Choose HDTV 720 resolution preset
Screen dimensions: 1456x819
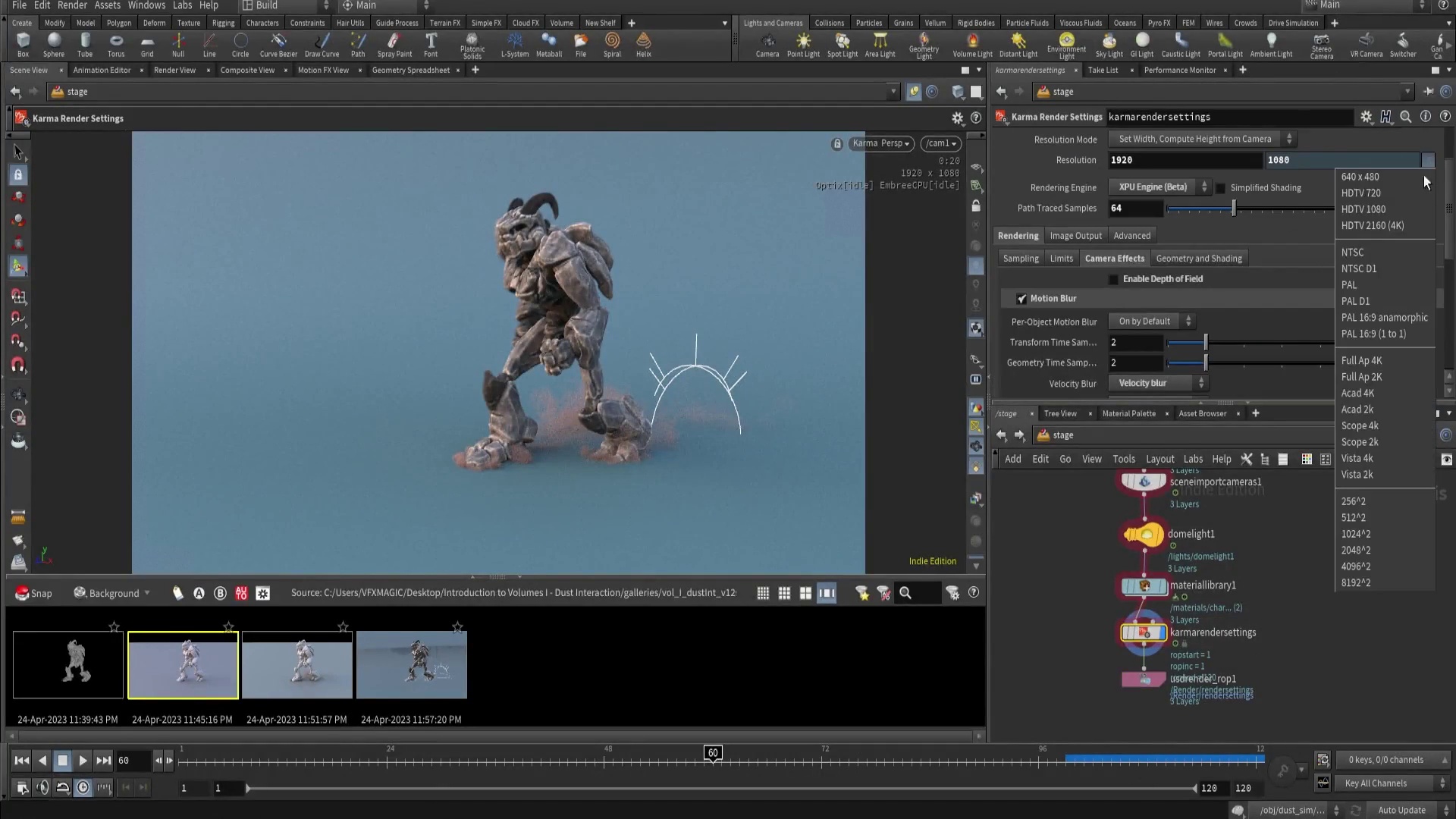pyautogui.click(x=1360, y=193)
